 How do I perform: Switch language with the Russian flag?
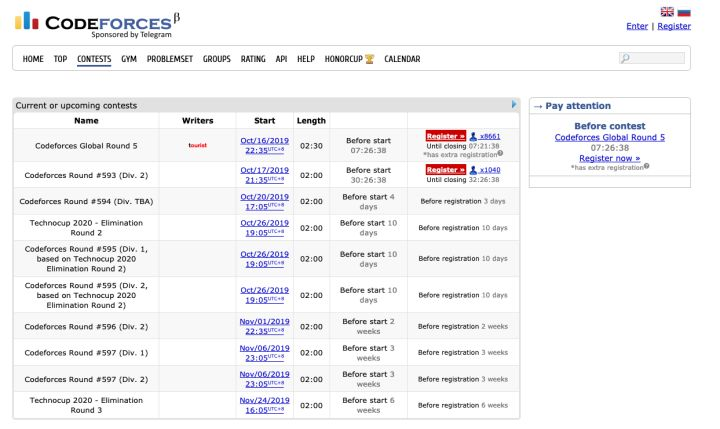684,12
